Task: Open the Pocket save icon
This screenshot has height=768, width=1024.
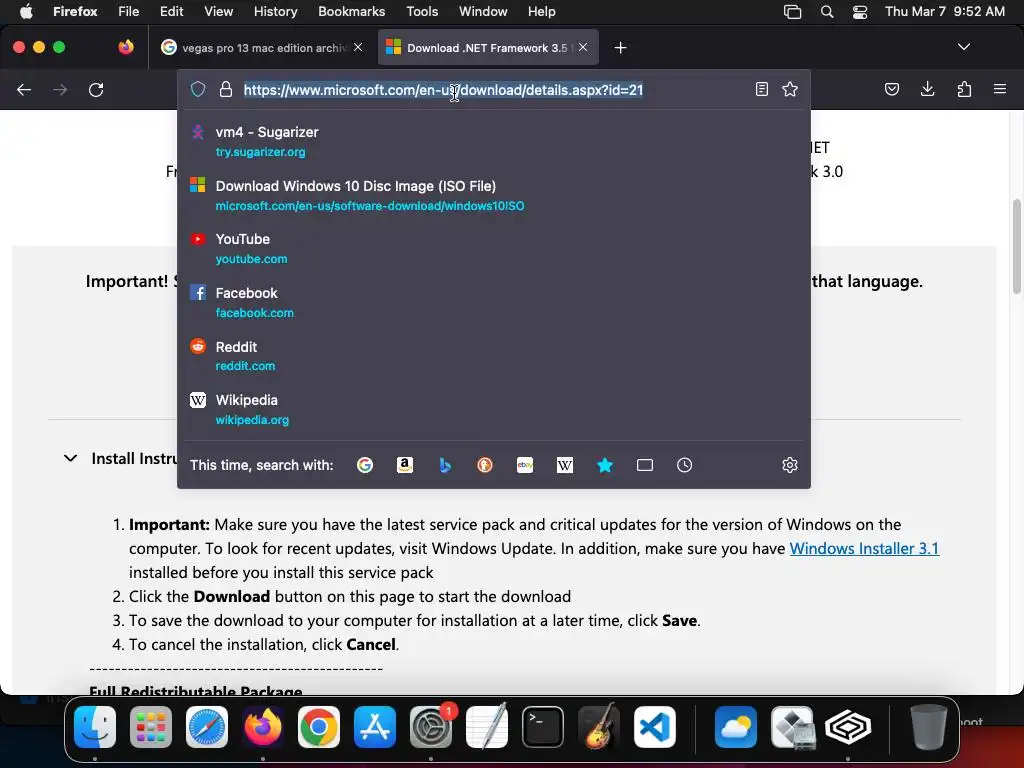Action: point(892,89)
